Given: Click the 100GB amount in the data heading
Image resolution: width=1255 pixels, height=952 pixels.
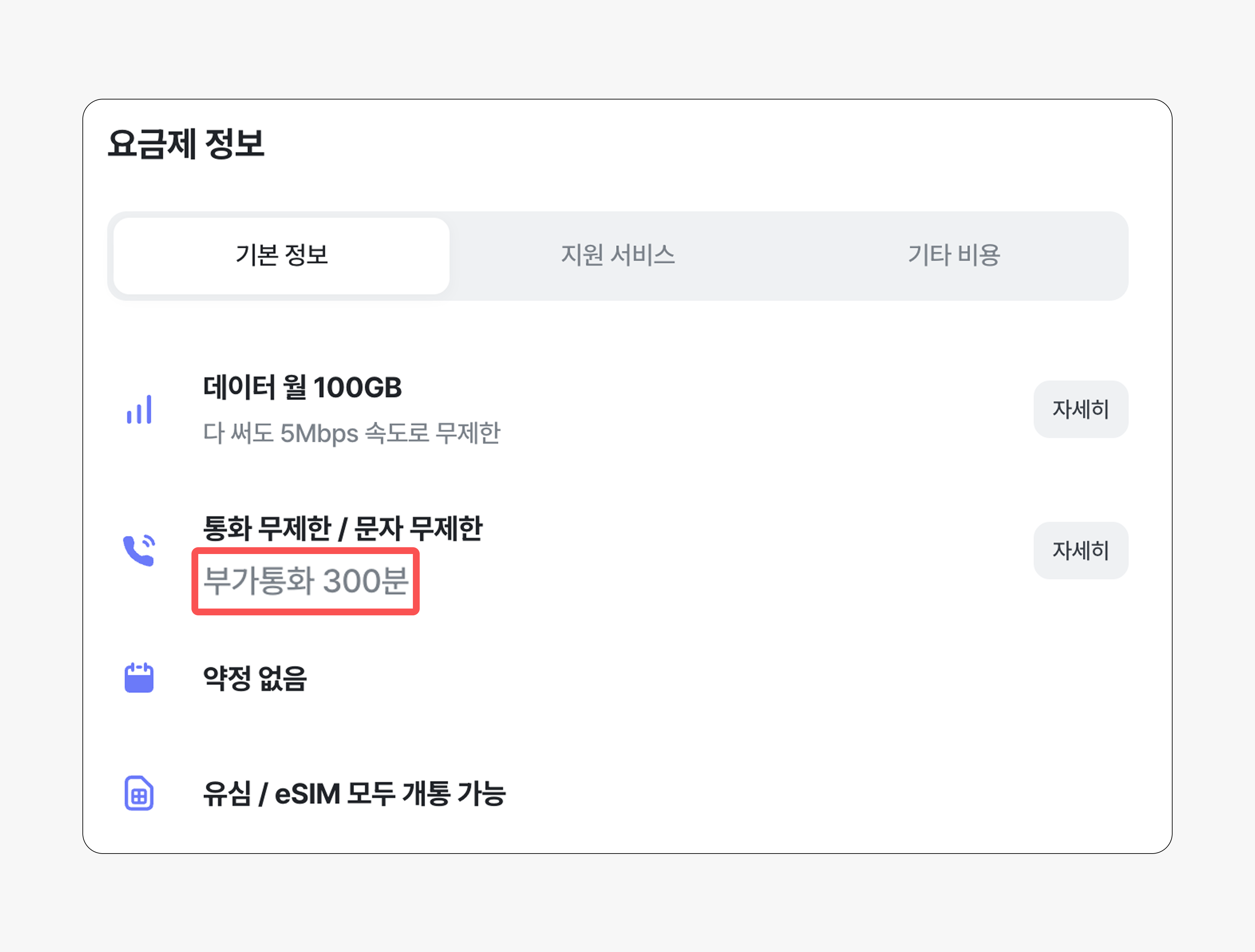Looking at the screenshot, I should 357,388.
